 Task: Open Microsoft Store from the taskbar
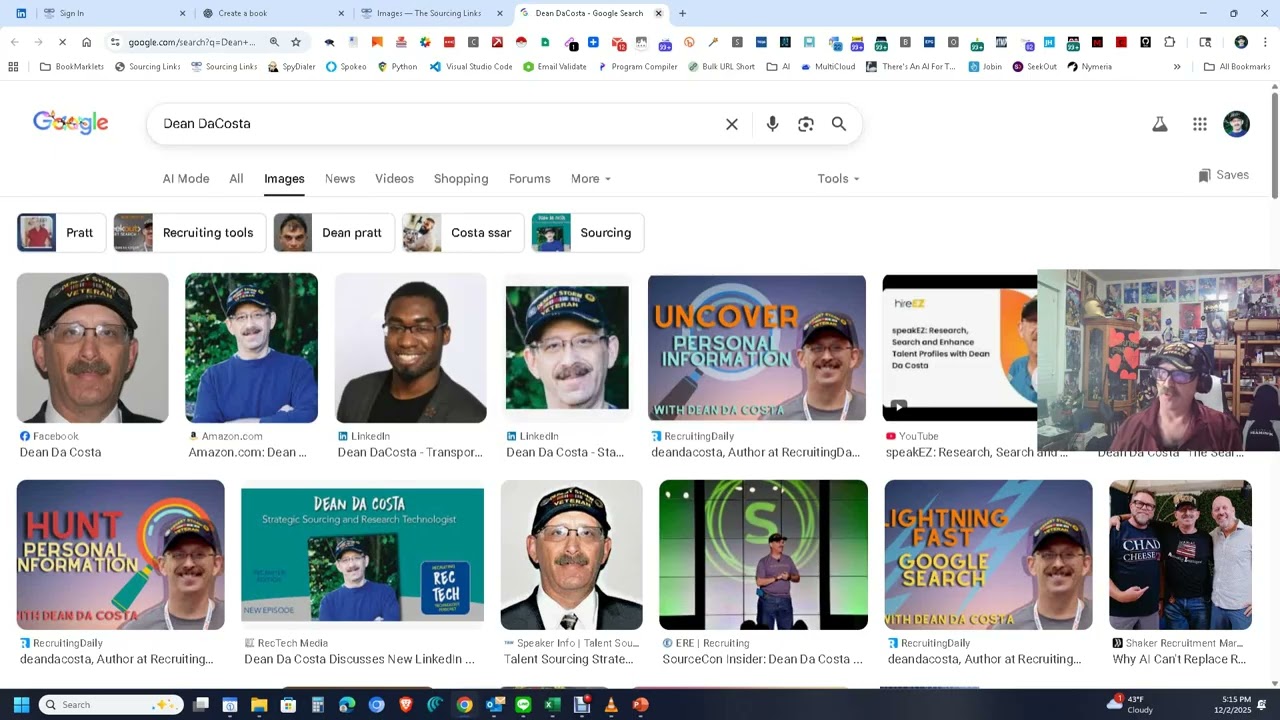coord(288,705)
